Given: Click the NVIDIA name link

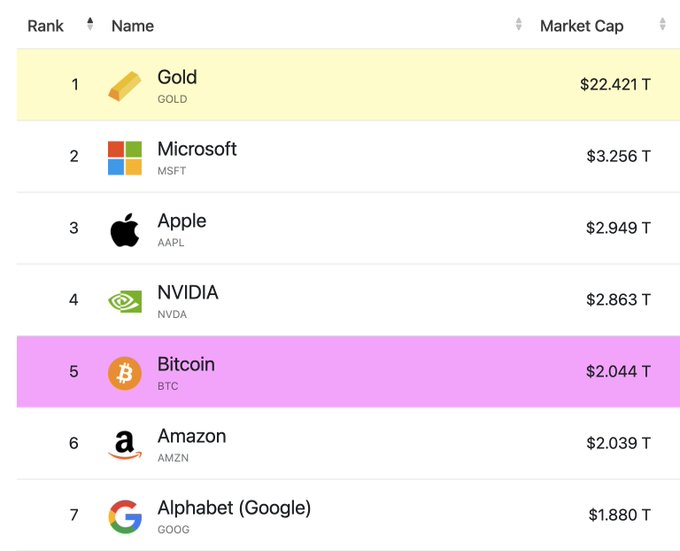Looking at the screenshot, I should (x=188, y=293).
